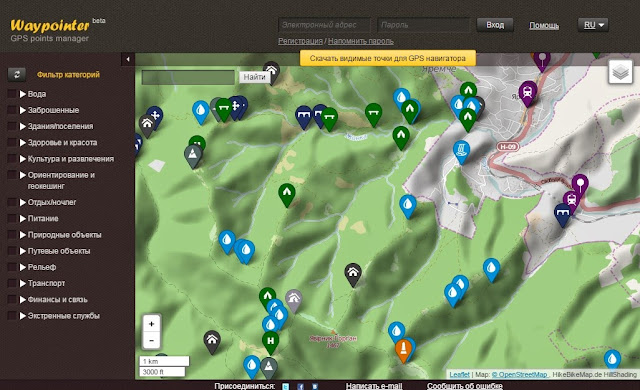Expand the Природные объекты triangle
This screenshot has width=640, height=390.
(x=22, y=235)
